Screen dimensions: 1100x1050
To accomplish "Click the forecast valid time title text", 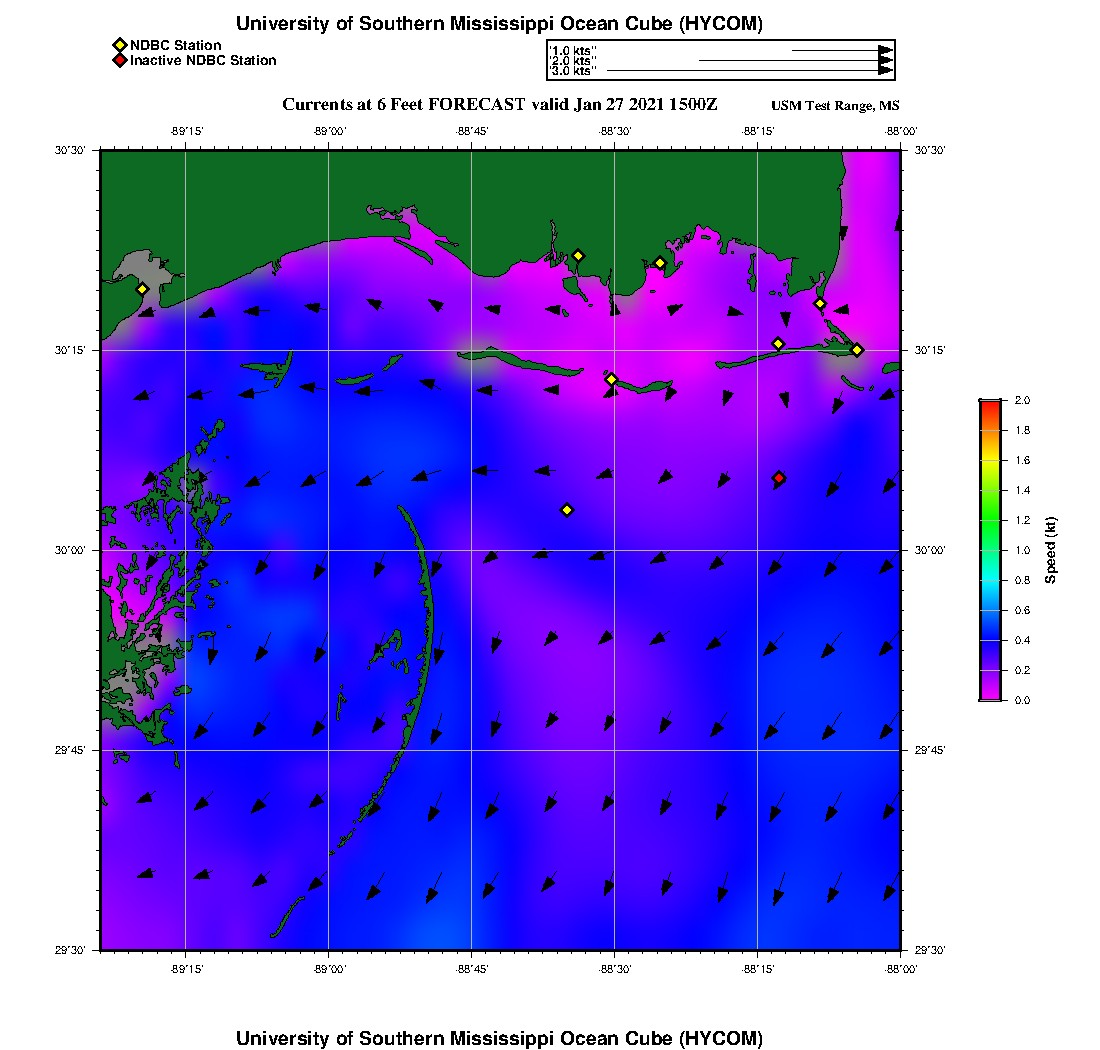I will coord(499,105).
